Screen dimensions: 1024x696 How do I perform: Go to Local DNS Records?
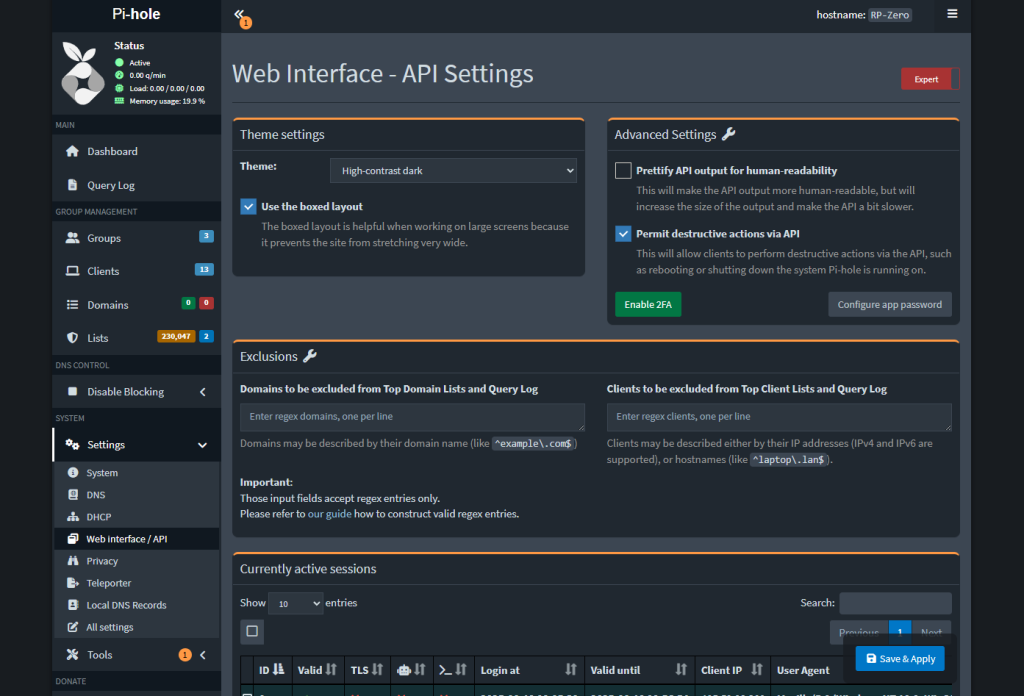click(x=126, y=605)
